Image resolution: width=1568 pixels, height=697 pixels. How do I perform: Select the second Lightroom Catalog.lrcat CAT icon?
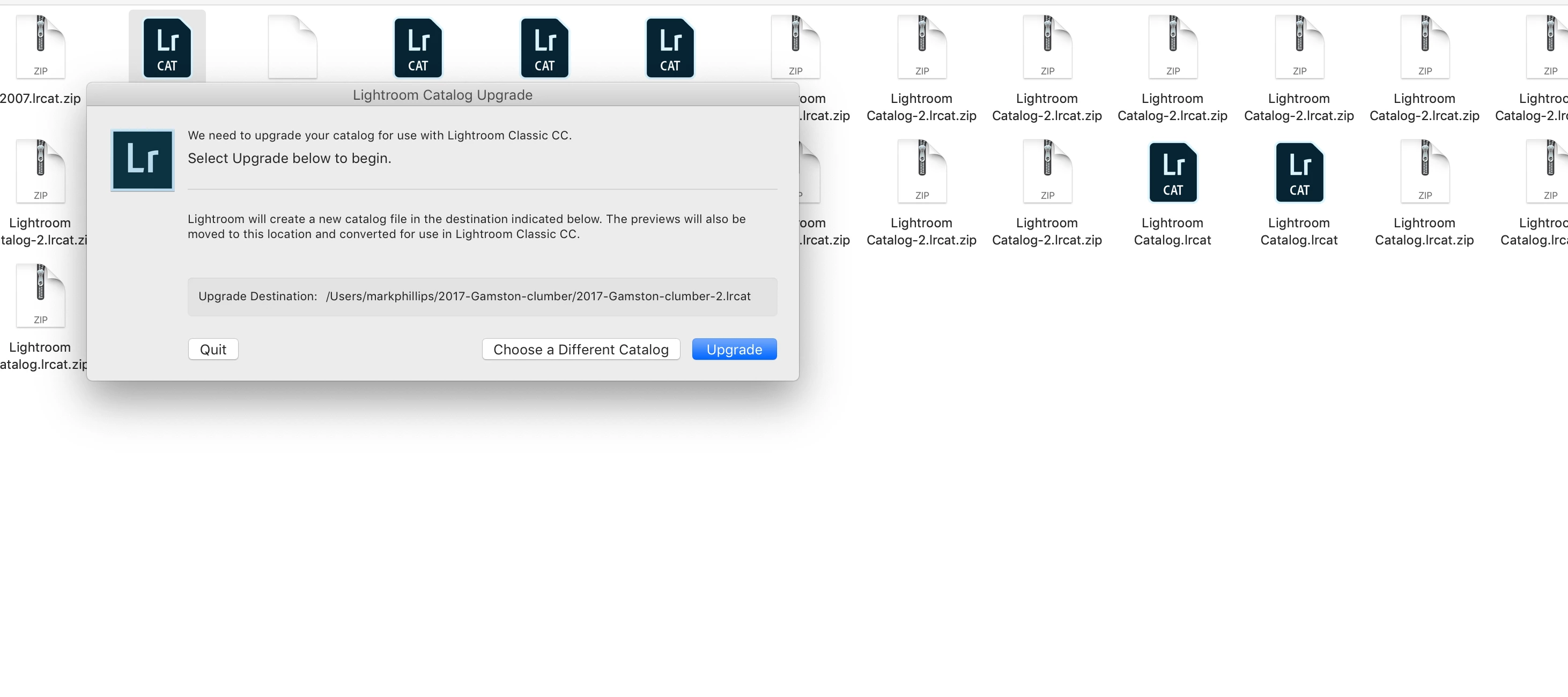(1299, 172)
